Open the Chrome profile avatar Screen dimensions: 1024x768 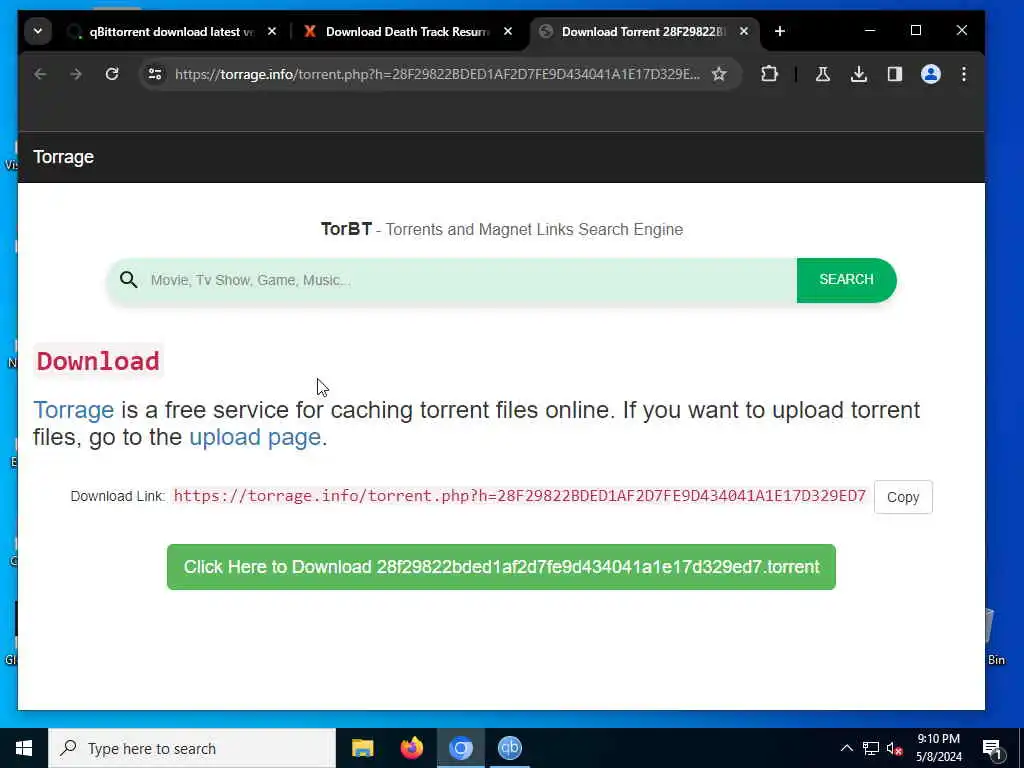pyautogui.click(x=931, y=74)
